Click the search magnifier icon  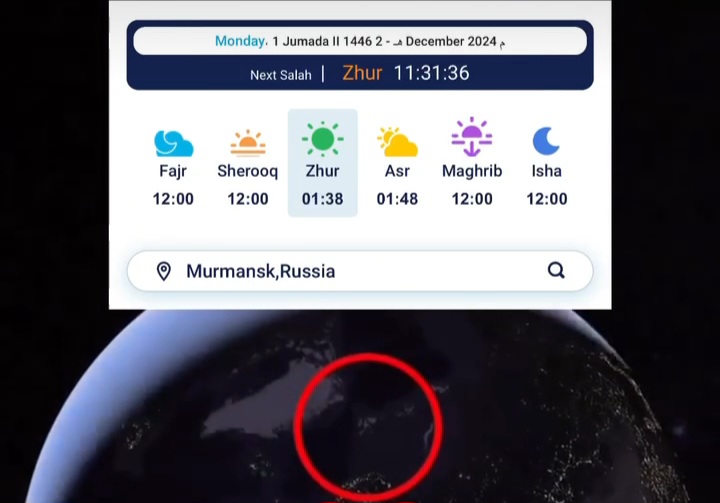556,270
